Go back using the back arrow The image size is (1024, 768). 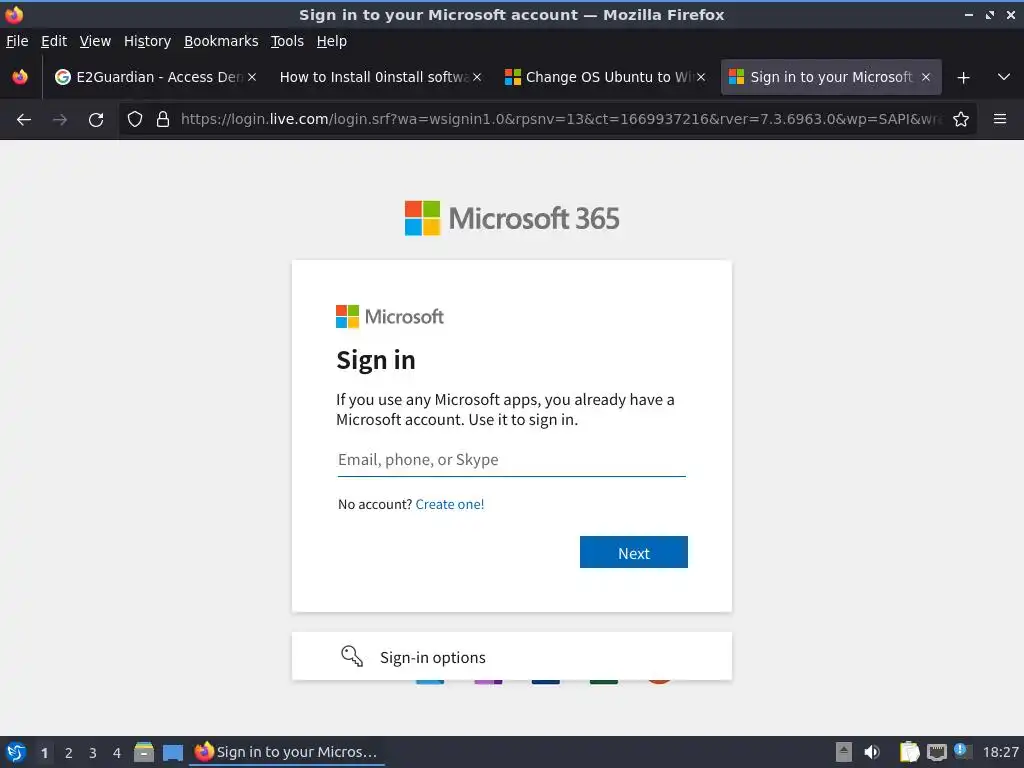24,120
